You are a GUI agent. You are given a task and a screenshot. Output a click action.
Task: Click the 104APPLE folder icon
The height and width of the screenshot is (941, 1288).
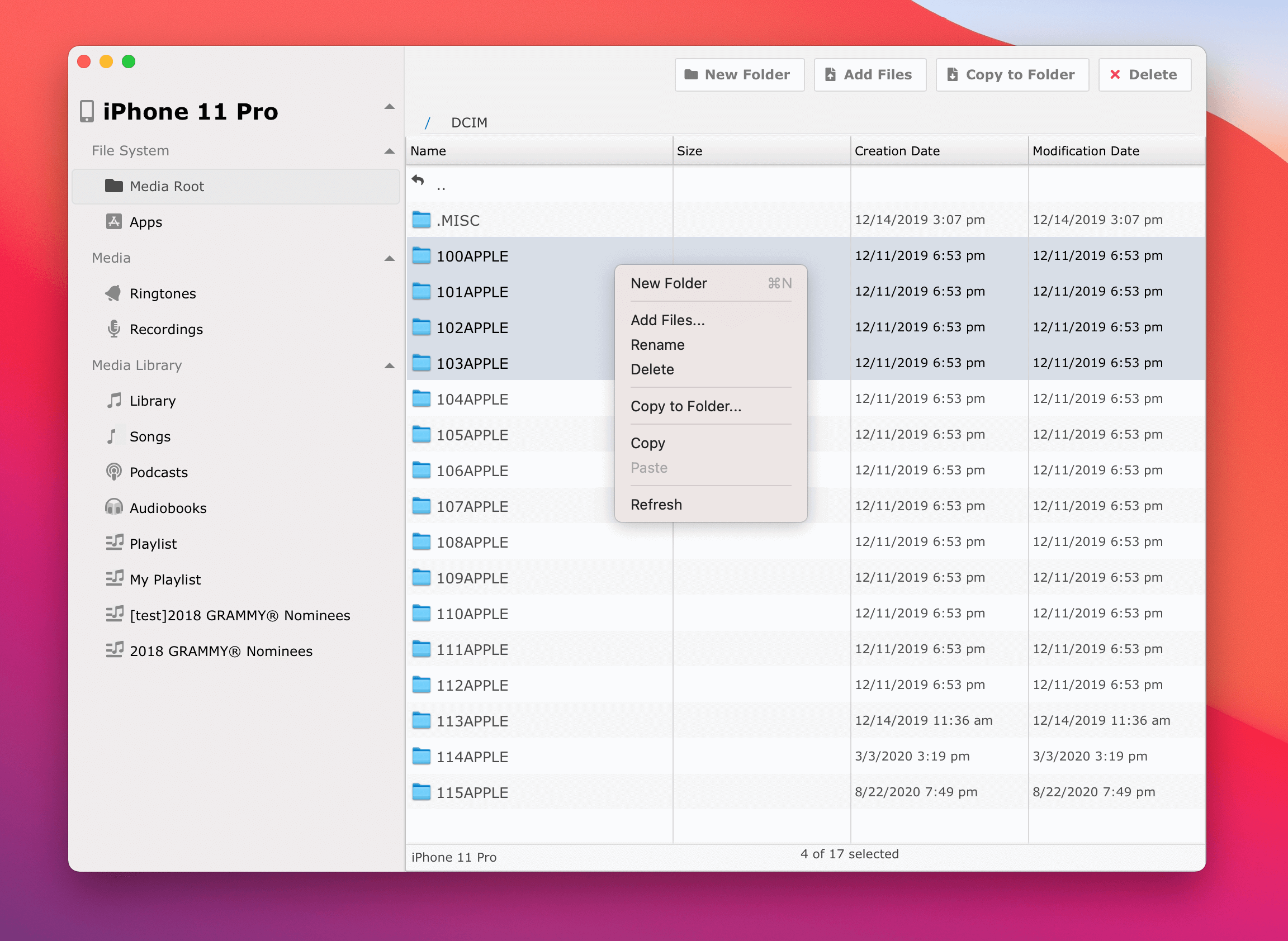pyautogui.click(x=421, y=398)
